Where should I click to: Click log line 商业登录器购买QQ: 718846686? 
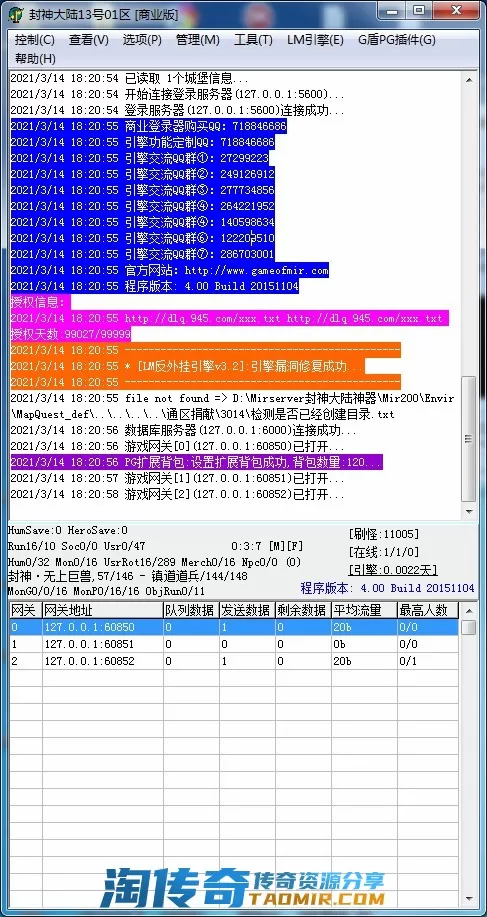tap(148, 126)
